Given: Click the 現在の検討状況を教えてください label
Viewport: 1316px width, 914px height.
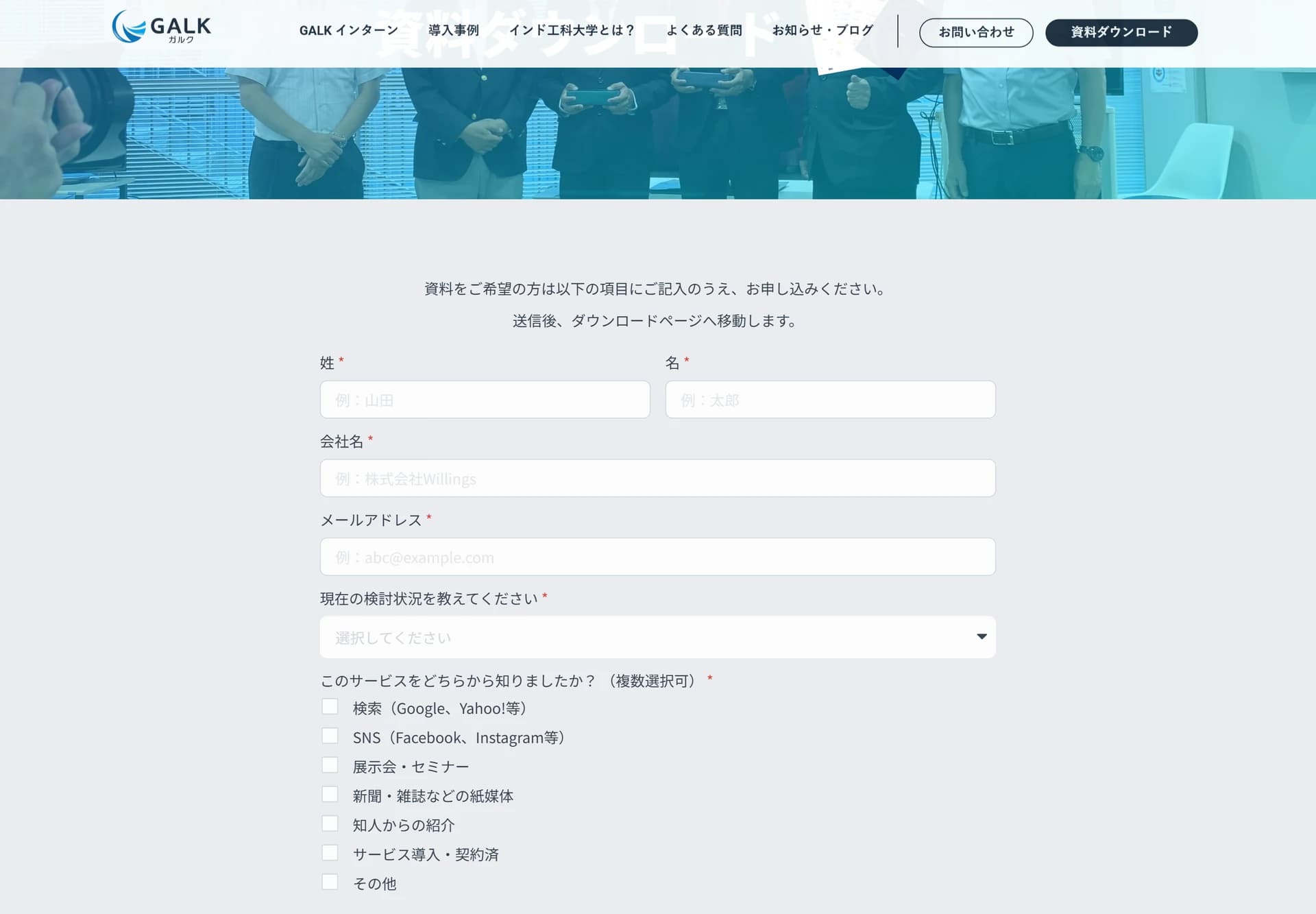Looking at the screenshot, I should [429, 599].
